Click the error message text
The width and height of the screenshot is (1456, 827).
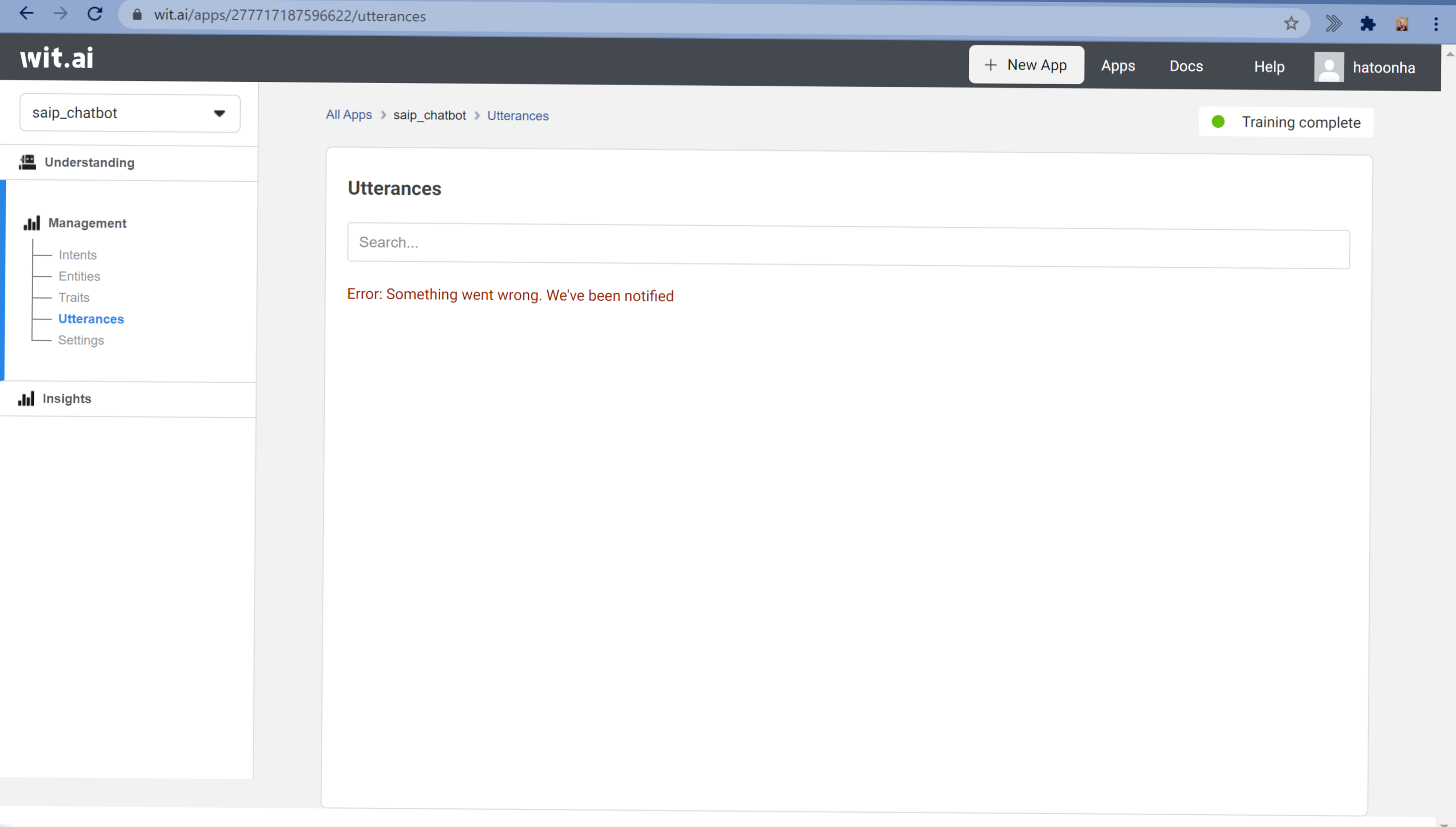click(x=510, y=295)
